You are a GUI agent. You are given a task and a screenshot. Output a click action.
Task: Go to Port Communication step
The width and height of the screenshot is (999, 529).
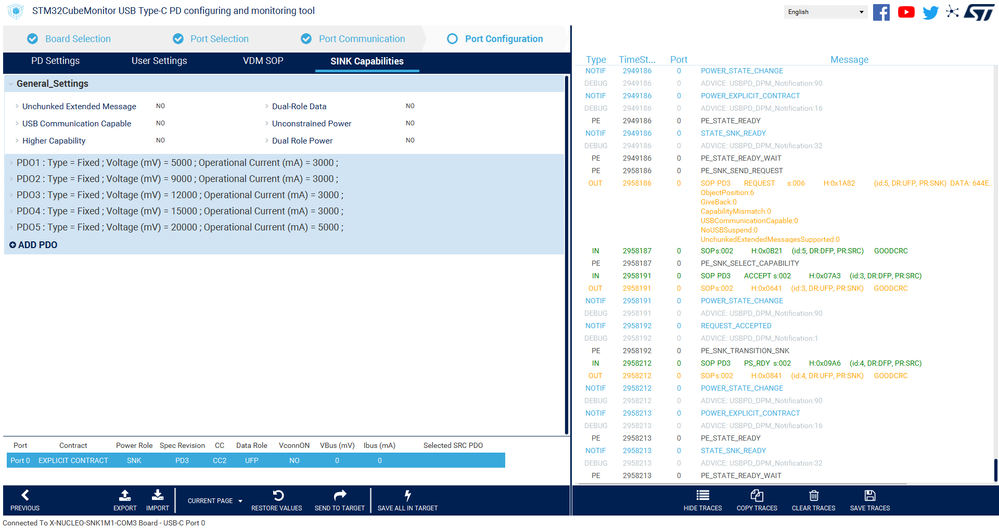point(353,39)
